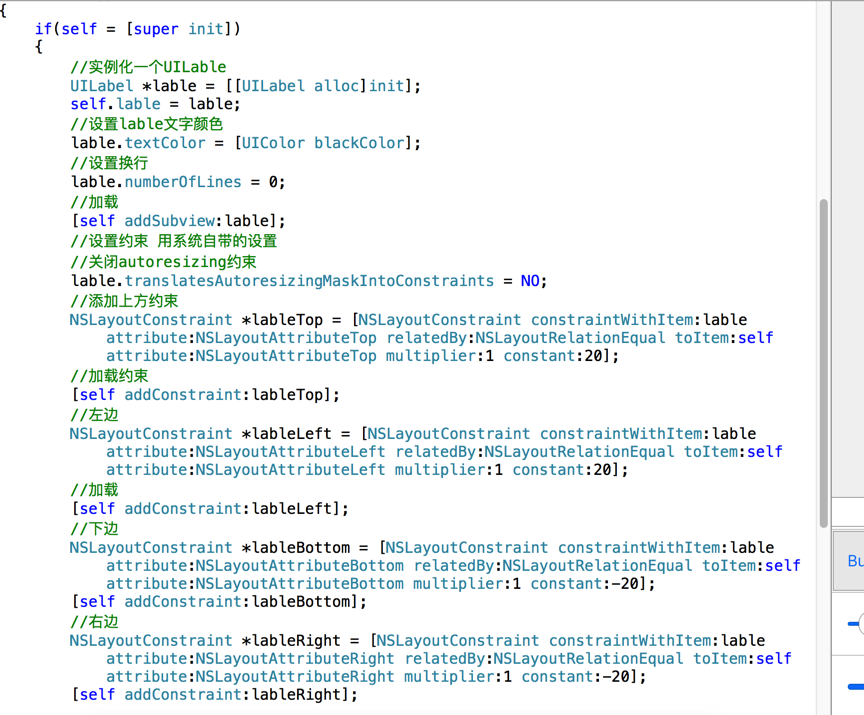Click the comment '//关闭autoresizing约束'
The height and width of the screenshot is (715, 864).
click(x=164, y=262)
